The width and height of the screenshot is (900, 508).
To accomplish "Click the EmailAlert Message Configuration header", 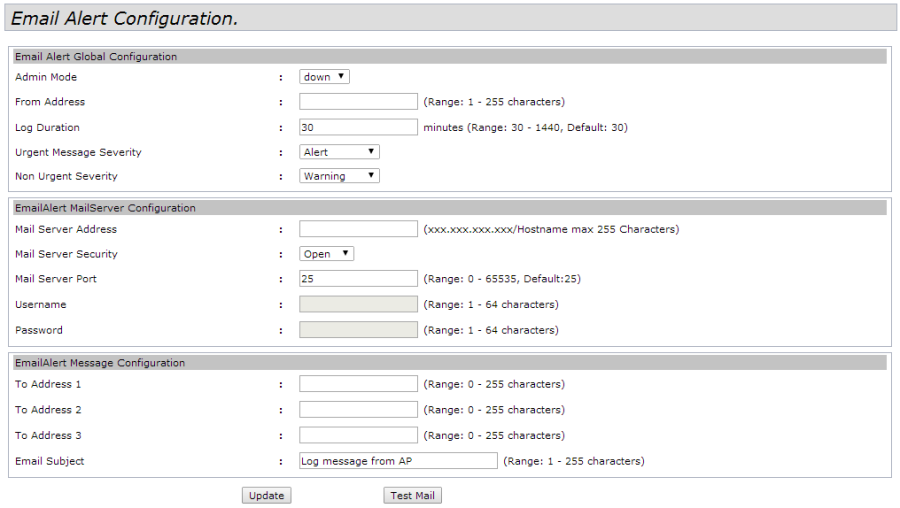I will [x=100, y=363].
